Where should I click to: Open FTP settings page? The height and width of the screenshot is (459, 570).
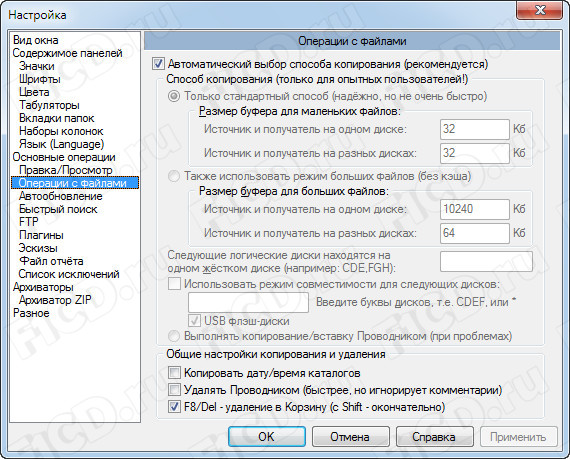click(x=29, y=222)
